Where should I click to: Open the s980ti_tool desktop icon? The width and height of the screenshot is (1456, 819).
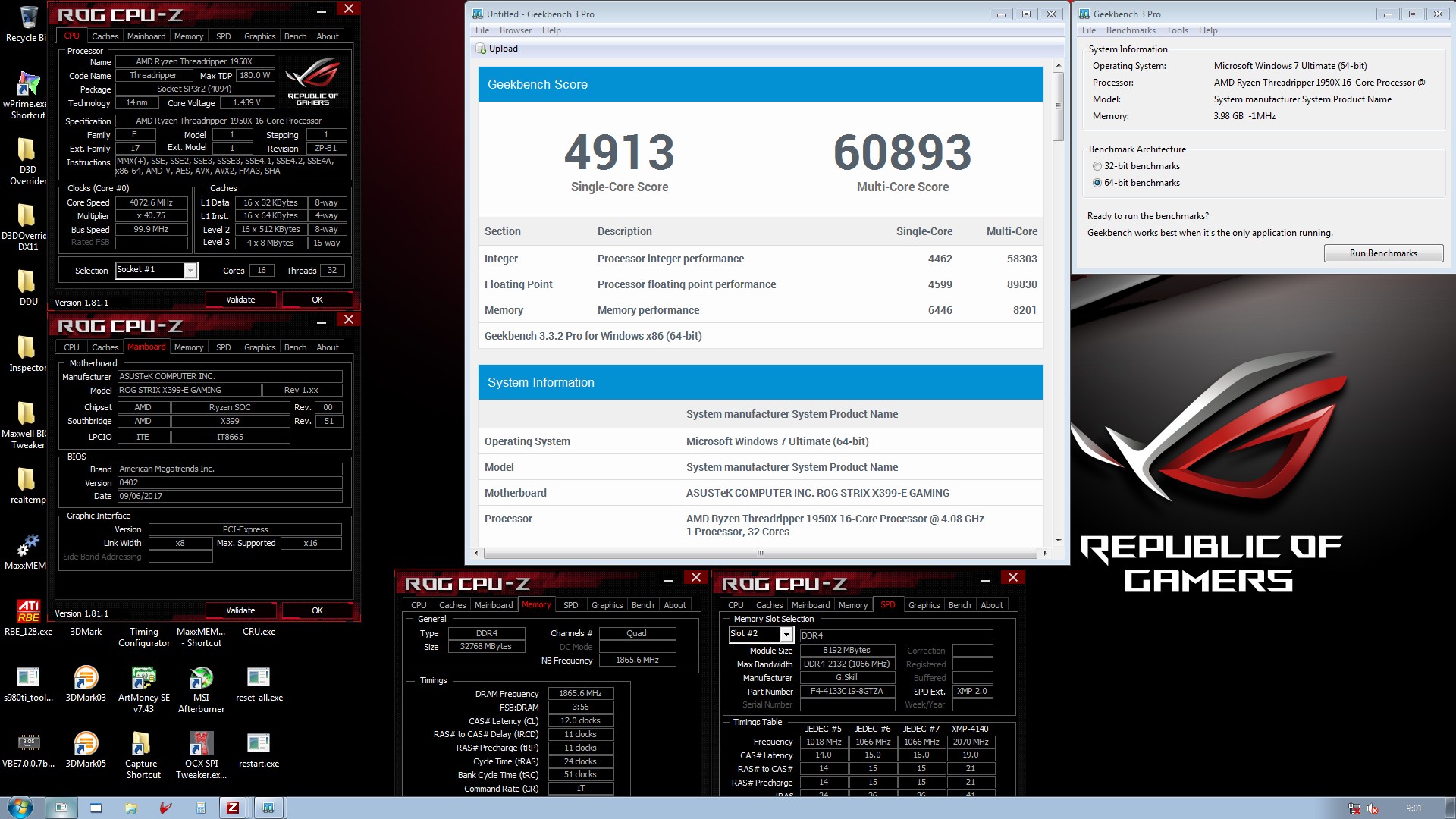pyautogui.click(x=28, y=677)
